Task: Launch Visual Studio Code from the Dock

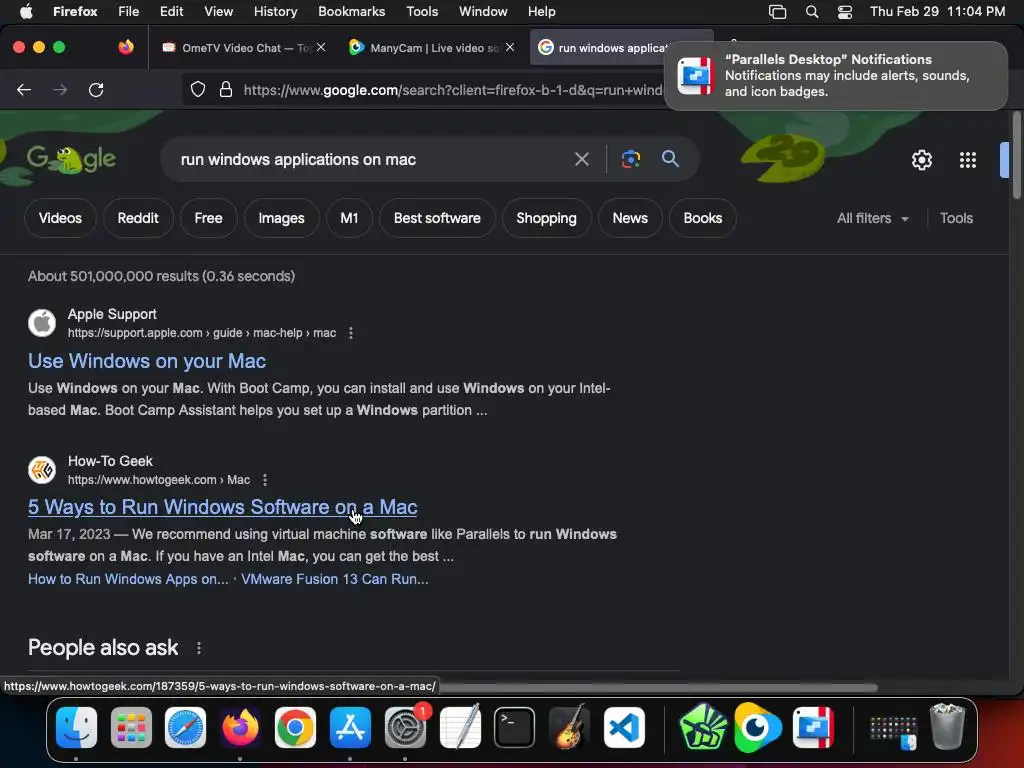Action: pos(624,728)
